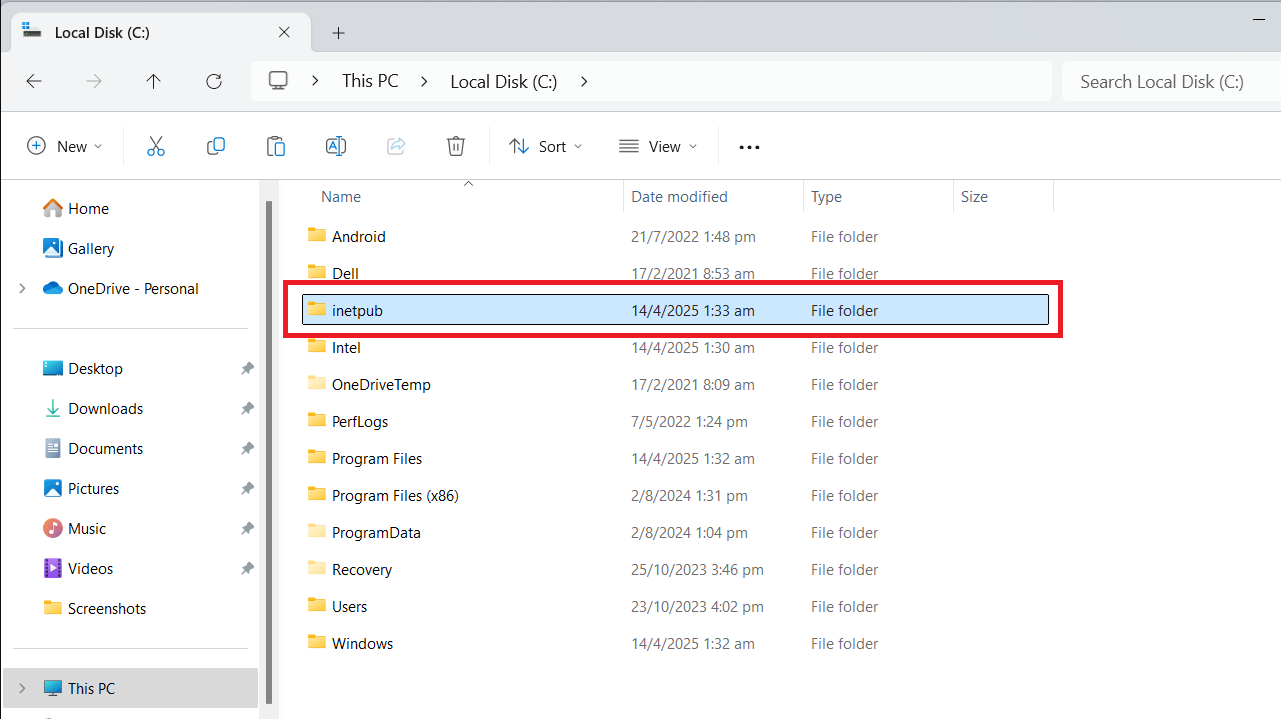Select the Dell folder
Image resolution: width=1281 pixels, height=719 pixels.
pyautogui.click(x=675, y=273)
